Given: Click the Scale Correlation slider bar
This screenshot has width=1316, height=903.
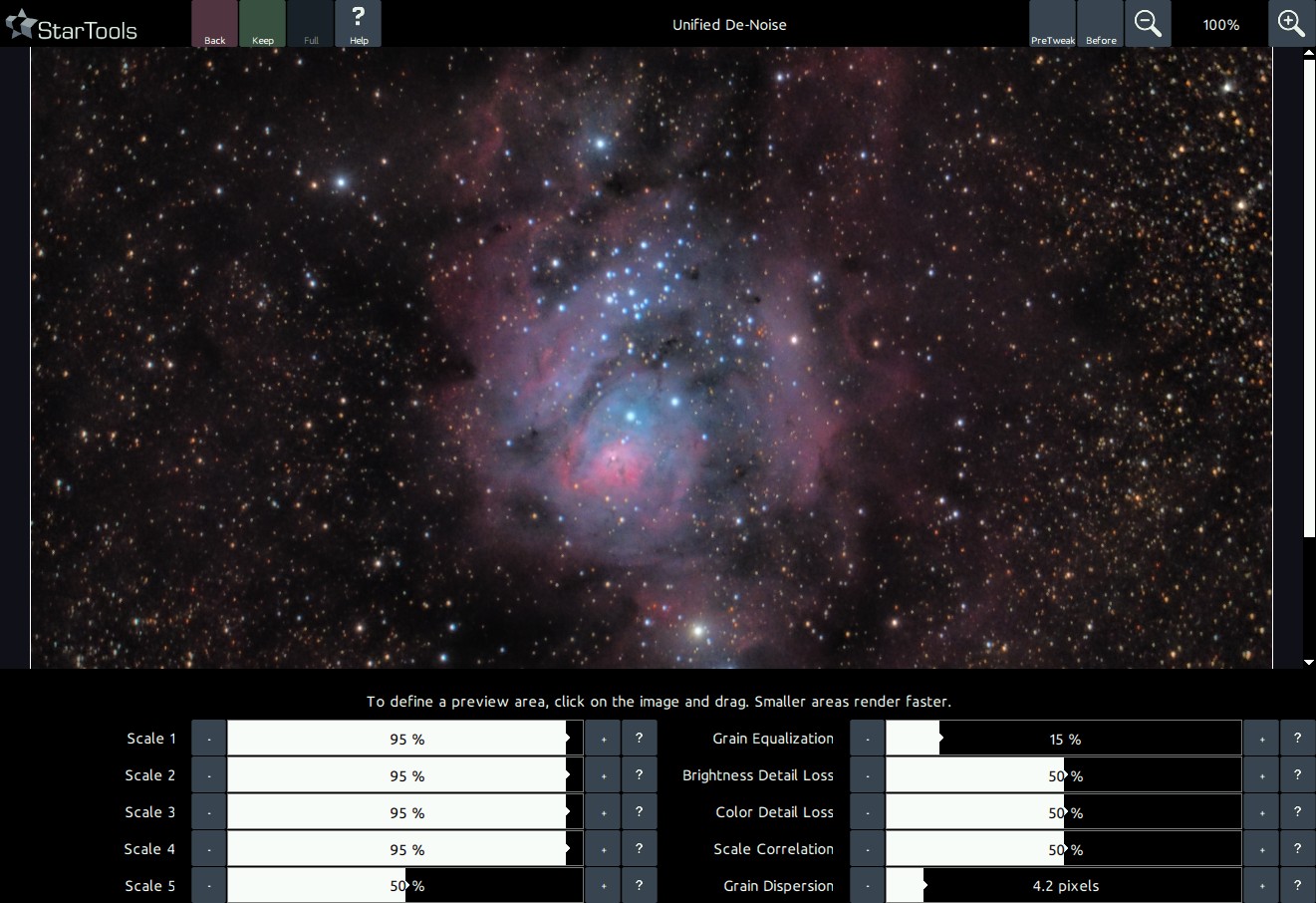Looking at the screenshot, I should tap(1063, 849).
